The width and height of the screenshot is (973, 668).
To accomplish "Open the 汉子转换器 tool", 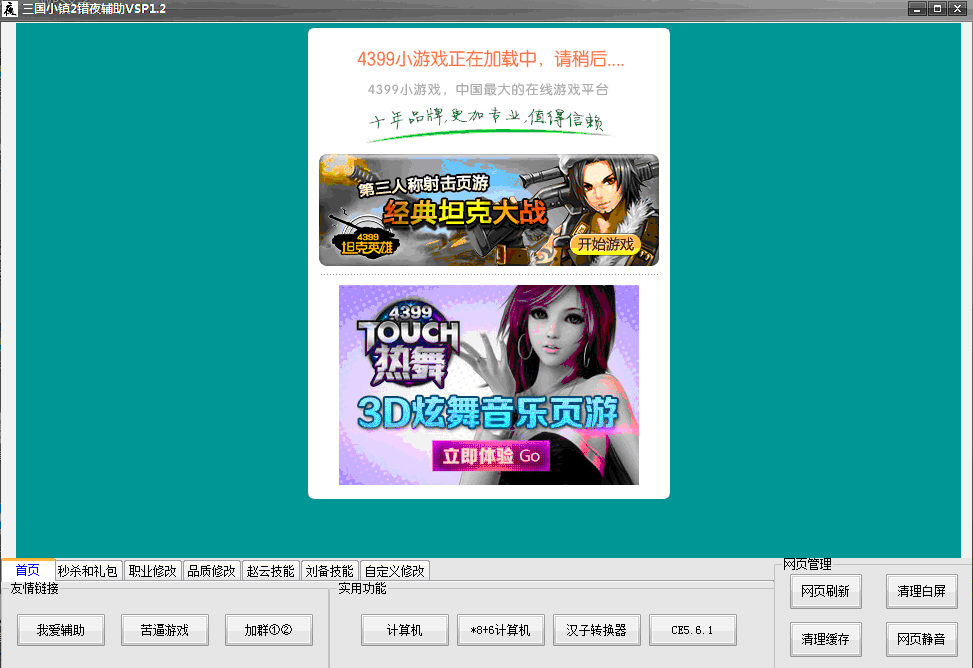I will pyautogui.click(x=596, y=630).
